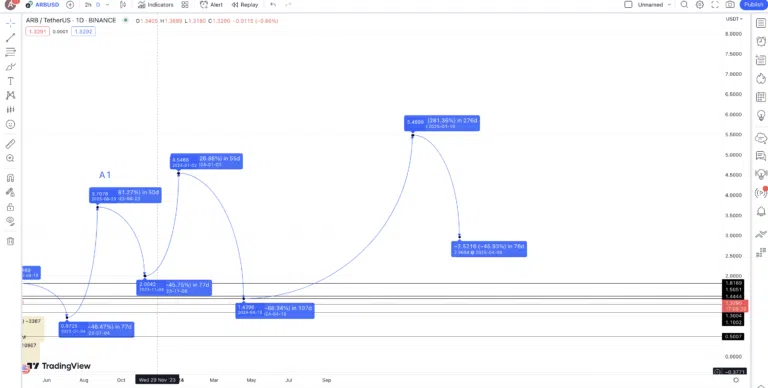768x388 pixels.
Task: Select the ruler measure tool
Action: 10,144
